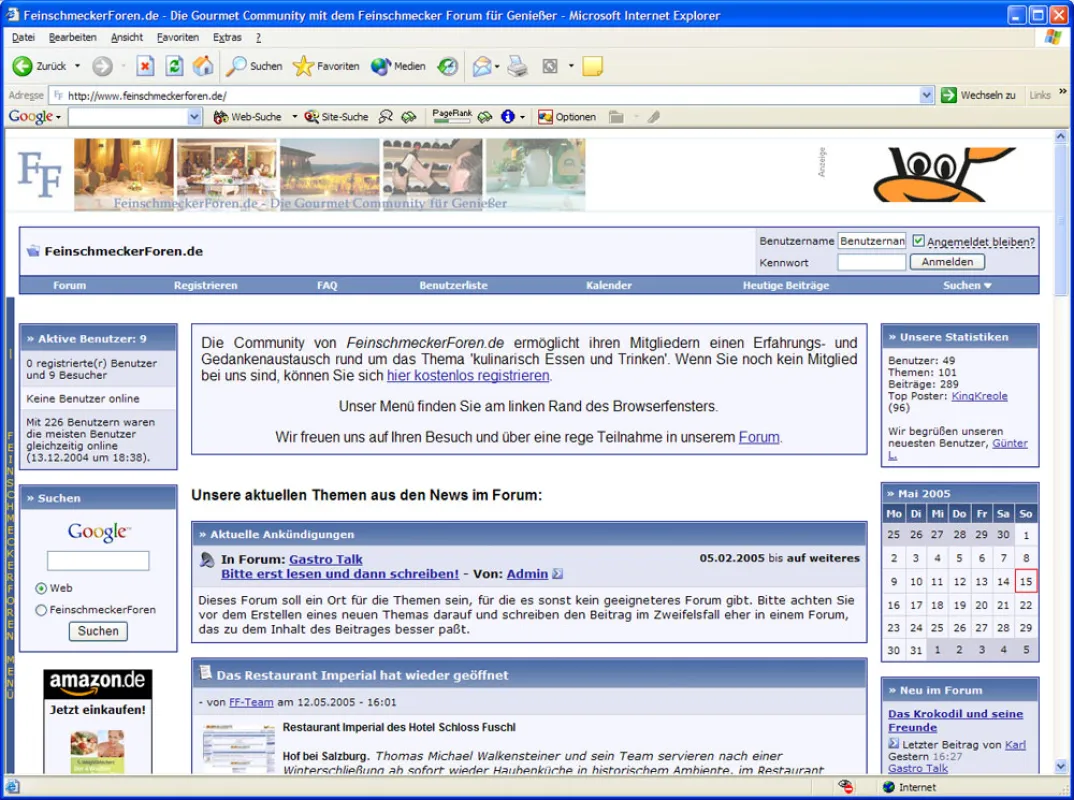Open Das Krokodil und seine Freunde thread
This screenshot has width=1074, height=800.
956,721
